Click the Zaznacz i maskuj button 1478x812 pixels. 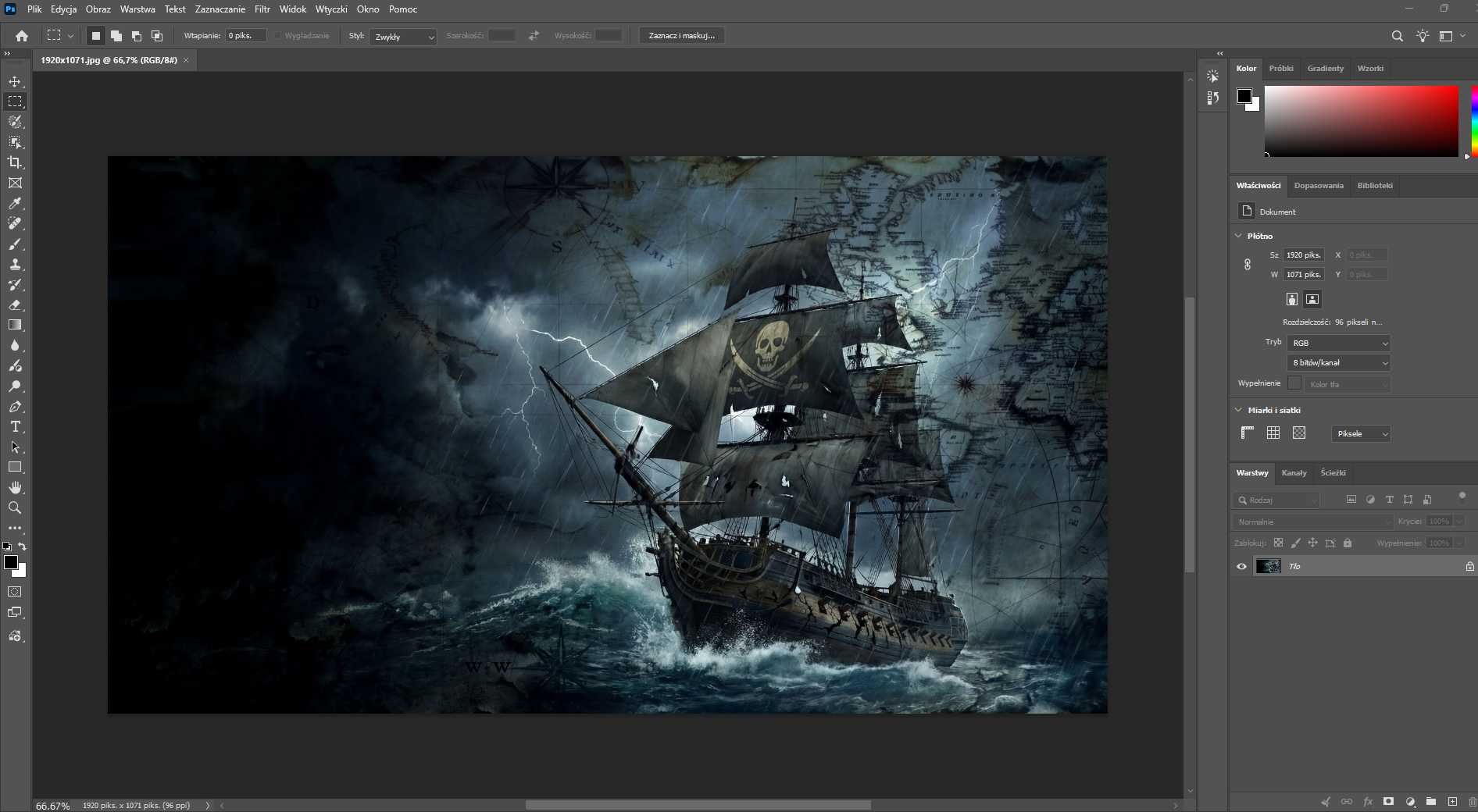click(x=681, y=36)
